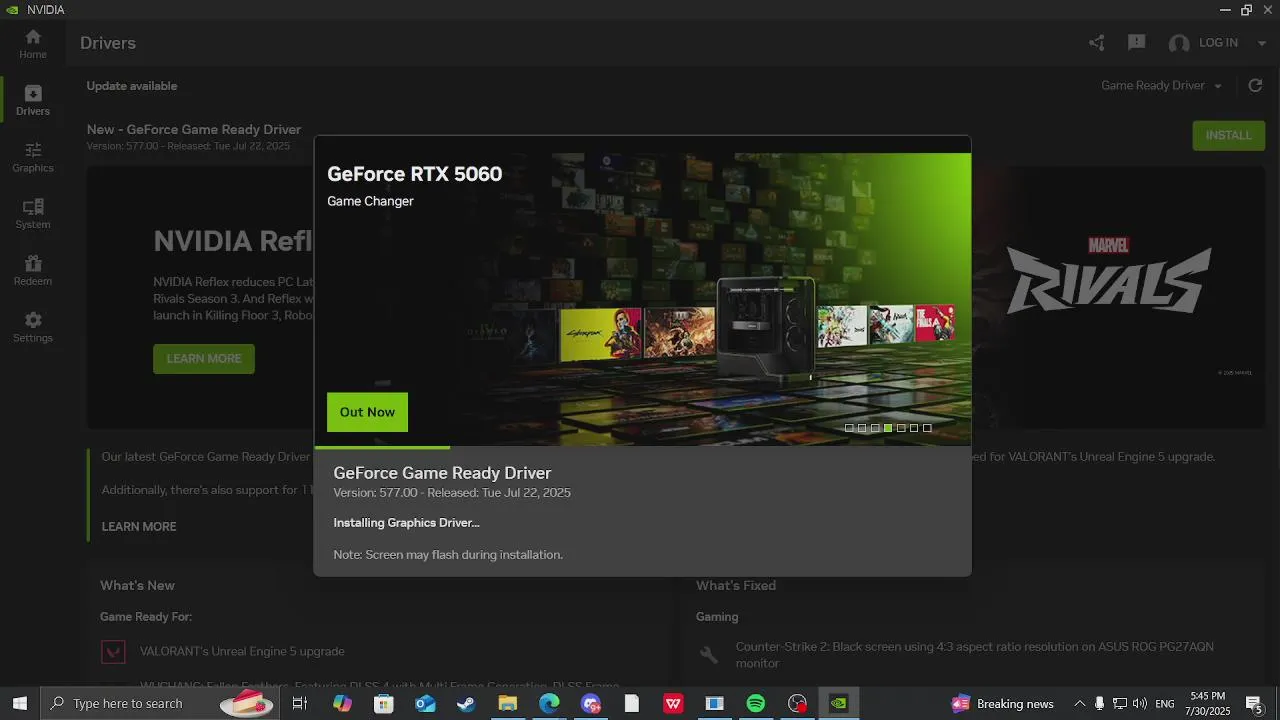Click the 'What's Fixed' heading
This screenshot has width=1280, height=720.
tap(736, 586)
